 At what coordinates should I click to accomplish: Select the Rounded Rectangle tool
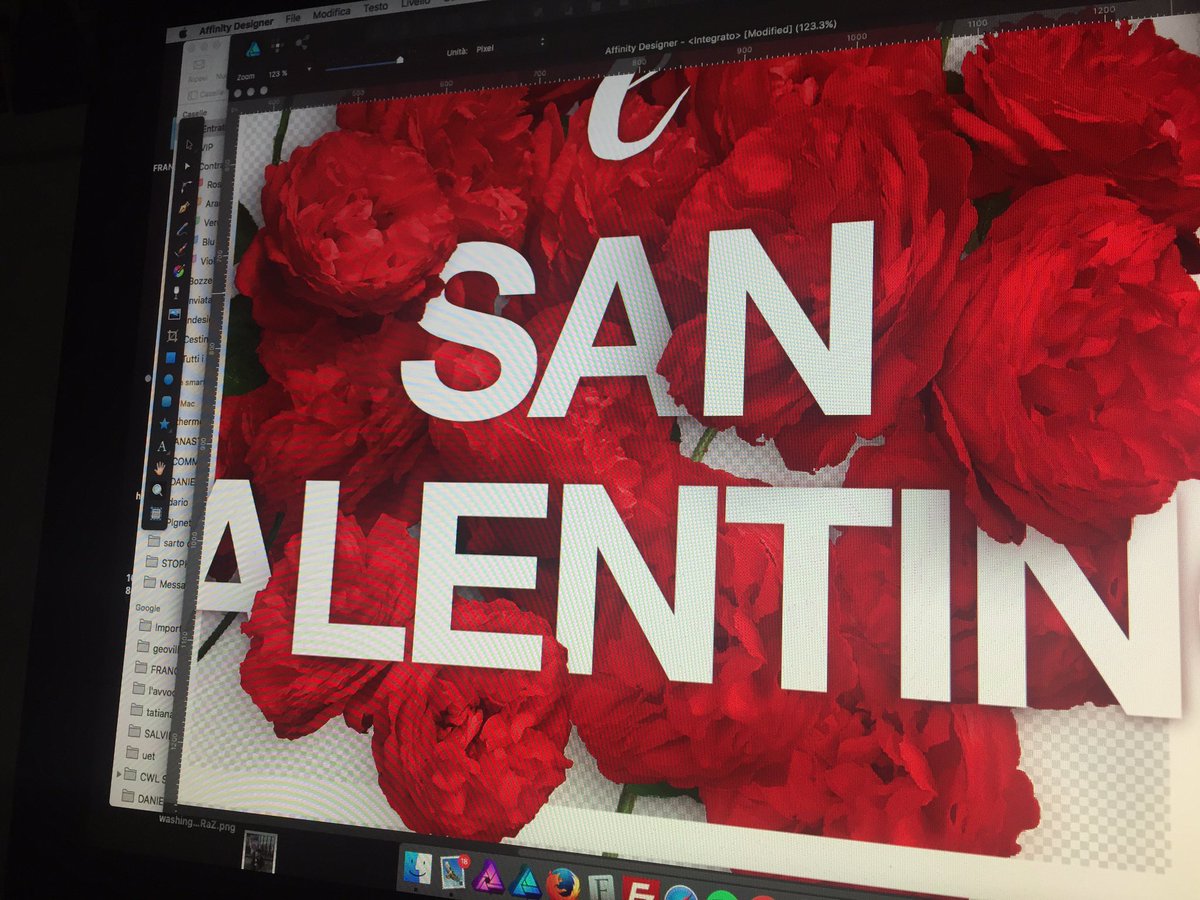coord(167,401)
